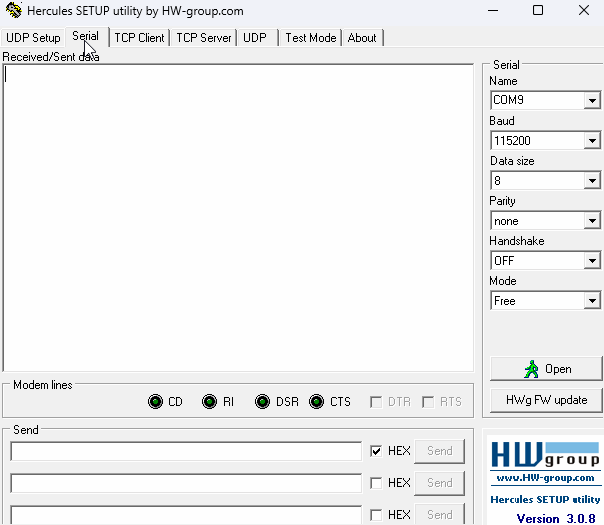Uncheck HEX checkbox for first send line
Viewport: 604px width, 525px height.
[376, 451]
